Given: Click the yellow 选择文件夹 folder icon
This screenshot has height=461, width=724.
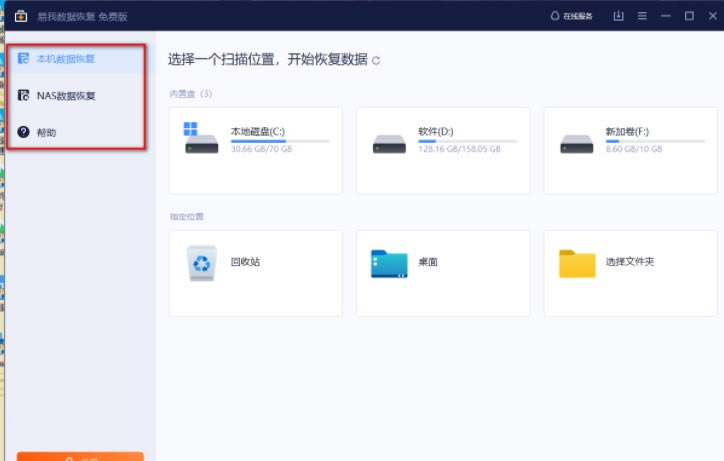Looking at the screenshot, I should point(577,263).
